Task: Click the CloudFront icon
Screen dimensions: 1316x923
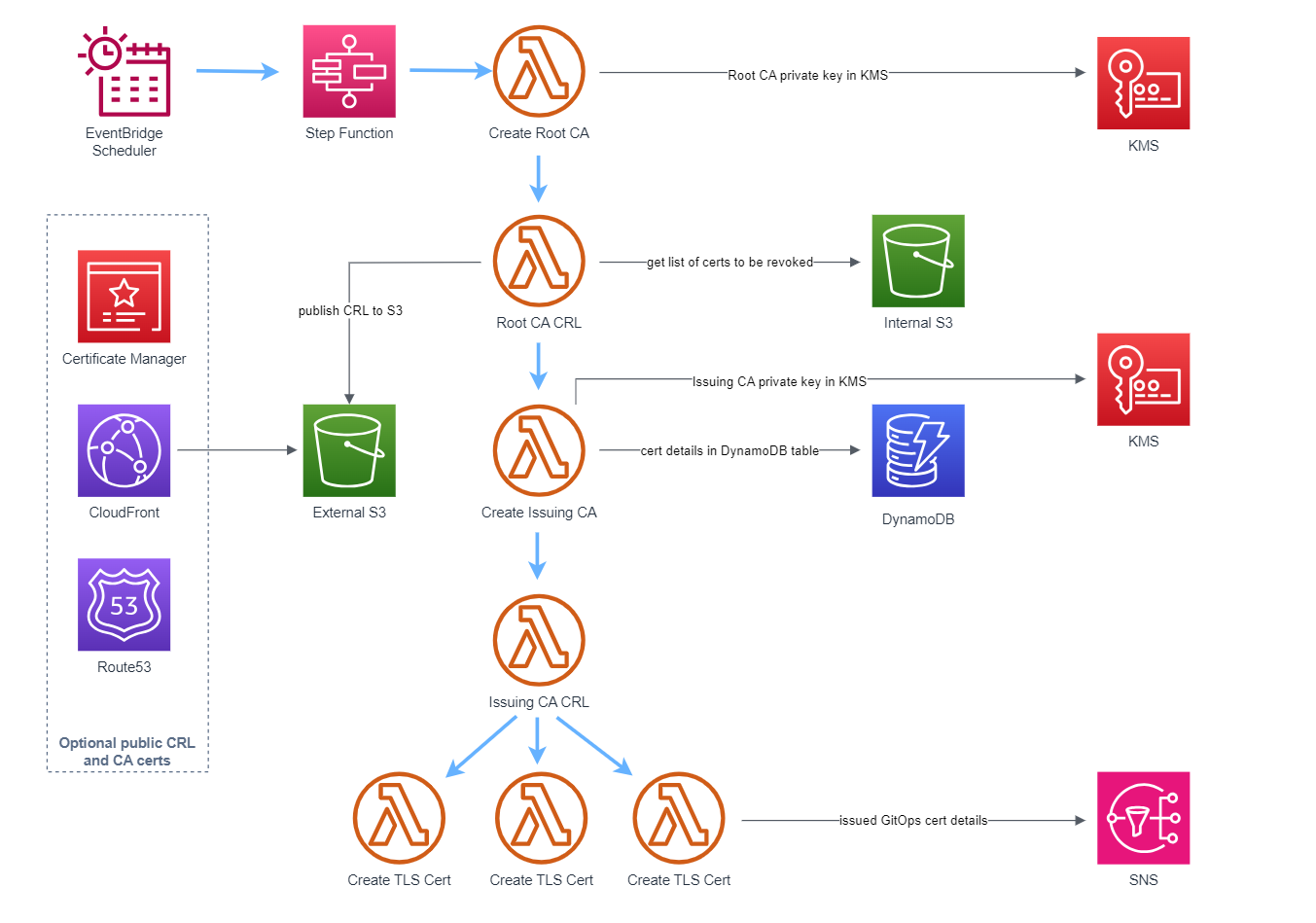Action: coord(124,449)
